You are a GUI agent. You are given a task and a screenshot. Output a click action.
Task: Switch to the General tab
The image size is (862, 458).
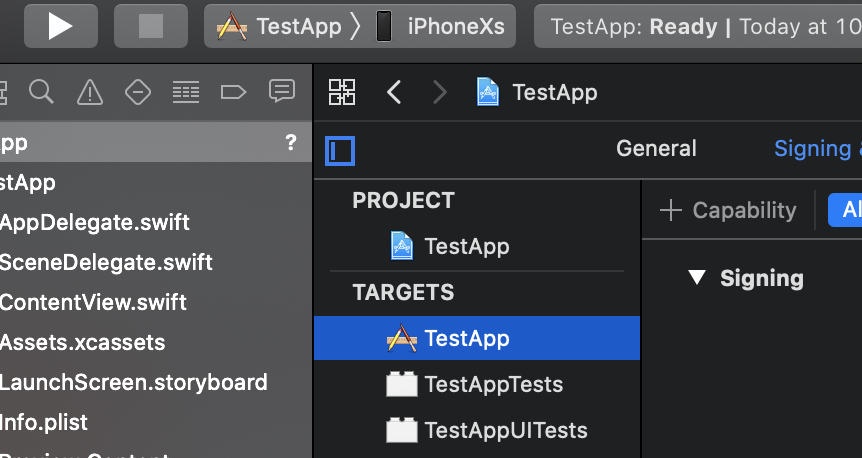pos(656,149)
